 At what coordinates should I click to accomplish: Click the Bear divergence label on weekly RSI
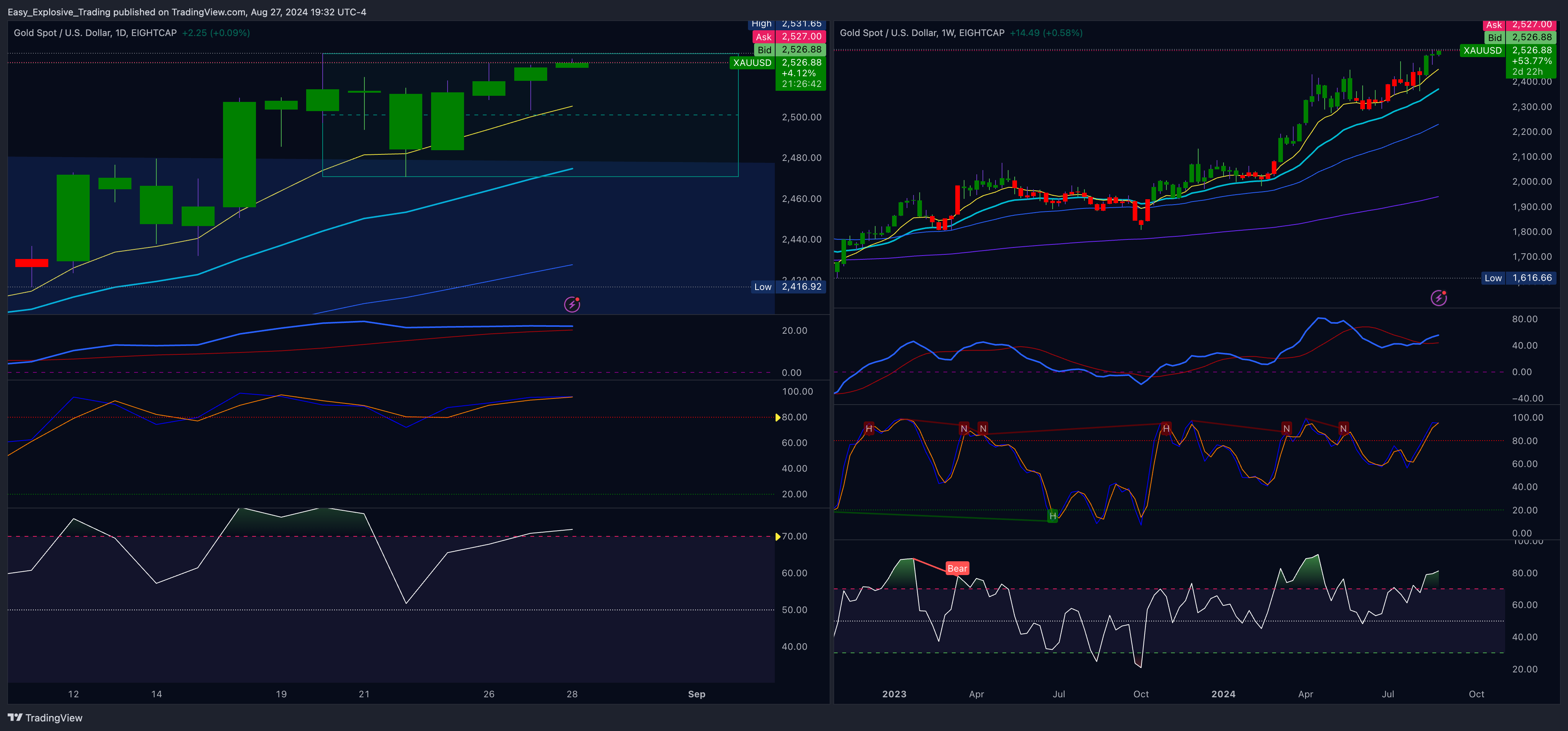[x=957, y=568]
